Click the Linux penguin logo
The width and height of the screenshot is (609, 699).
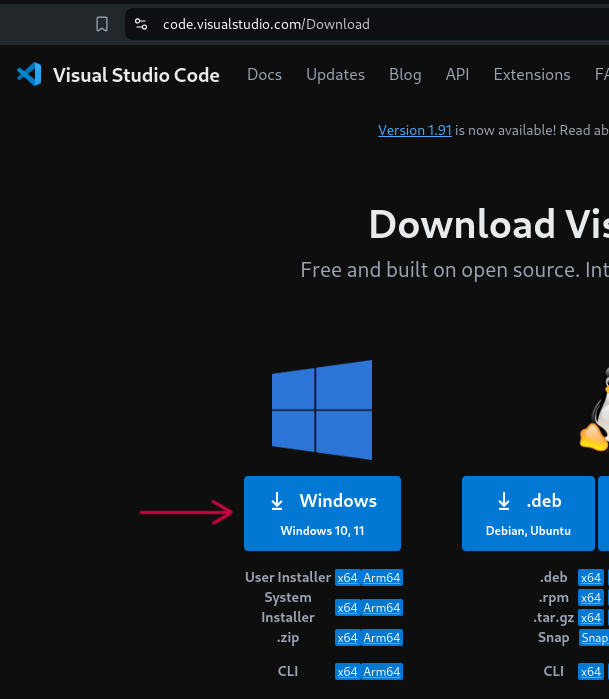point(595,408)
